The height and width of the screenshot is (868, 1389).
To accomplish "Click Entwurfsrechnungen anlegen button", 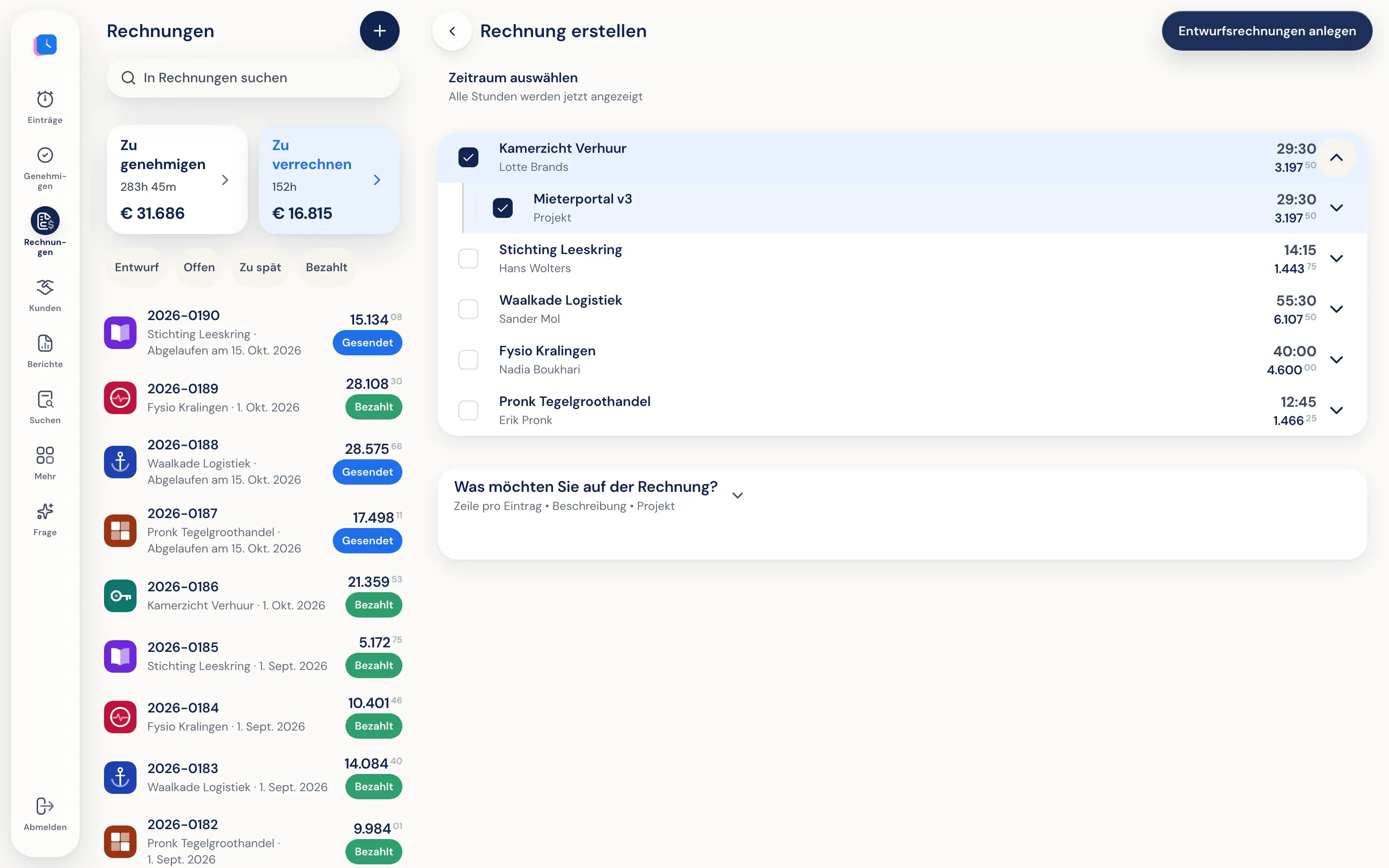I will 1267,31.
